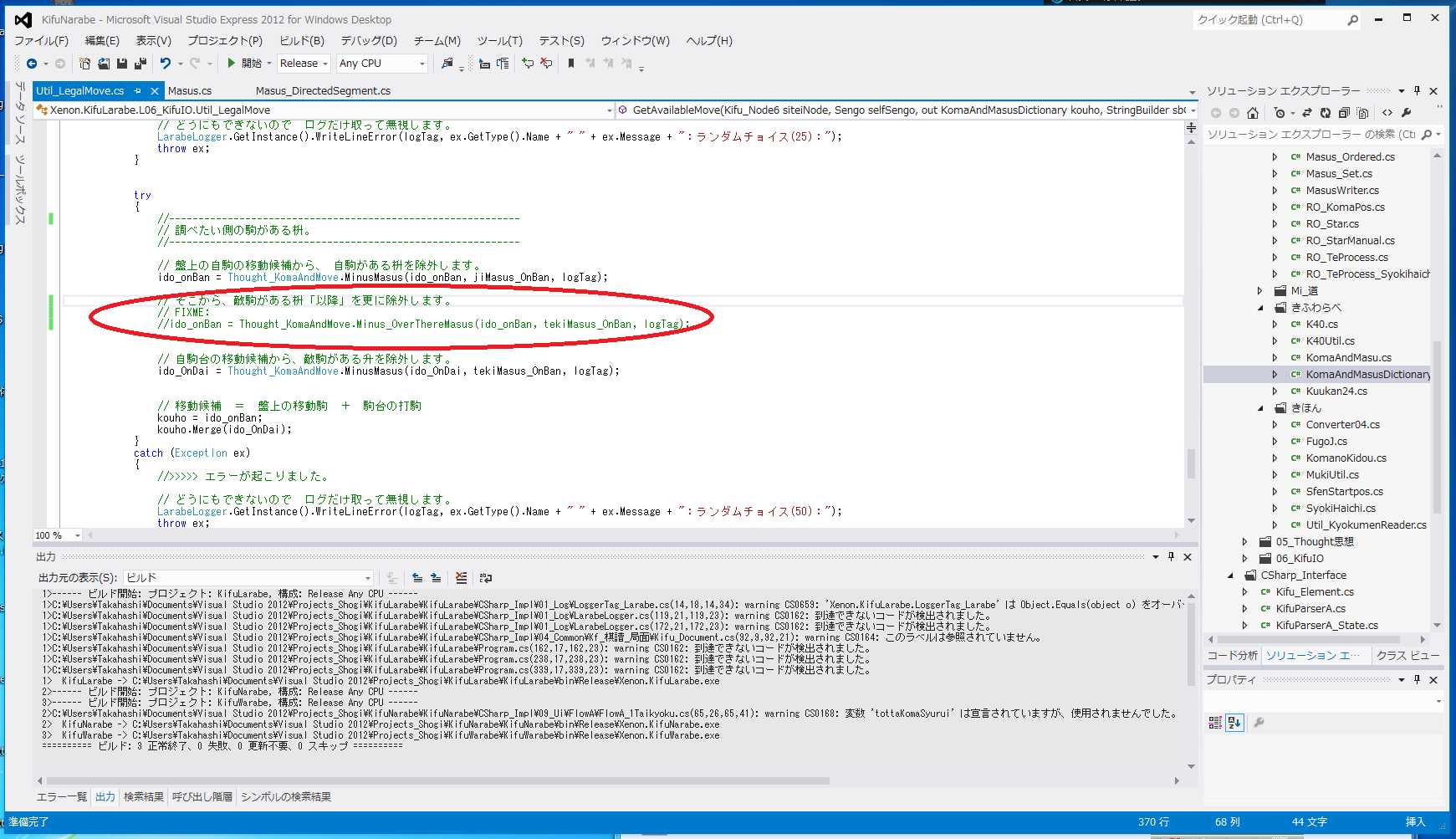Open the class navigation dropdown Xenon.KifuLarabe
Screen dimensions: 1456x839
tap(324, 110)
